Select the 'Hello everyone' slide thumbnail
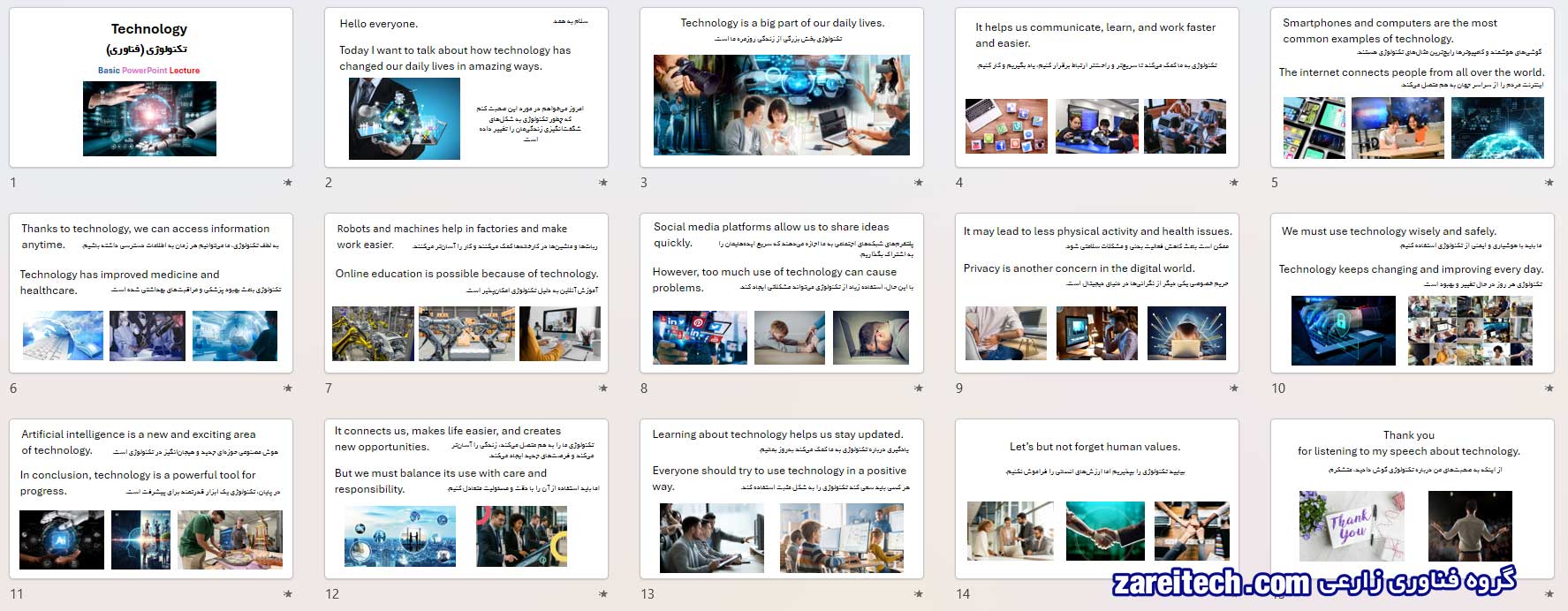The width and height of the screenshot is (1568, 611). click(466, 87)
